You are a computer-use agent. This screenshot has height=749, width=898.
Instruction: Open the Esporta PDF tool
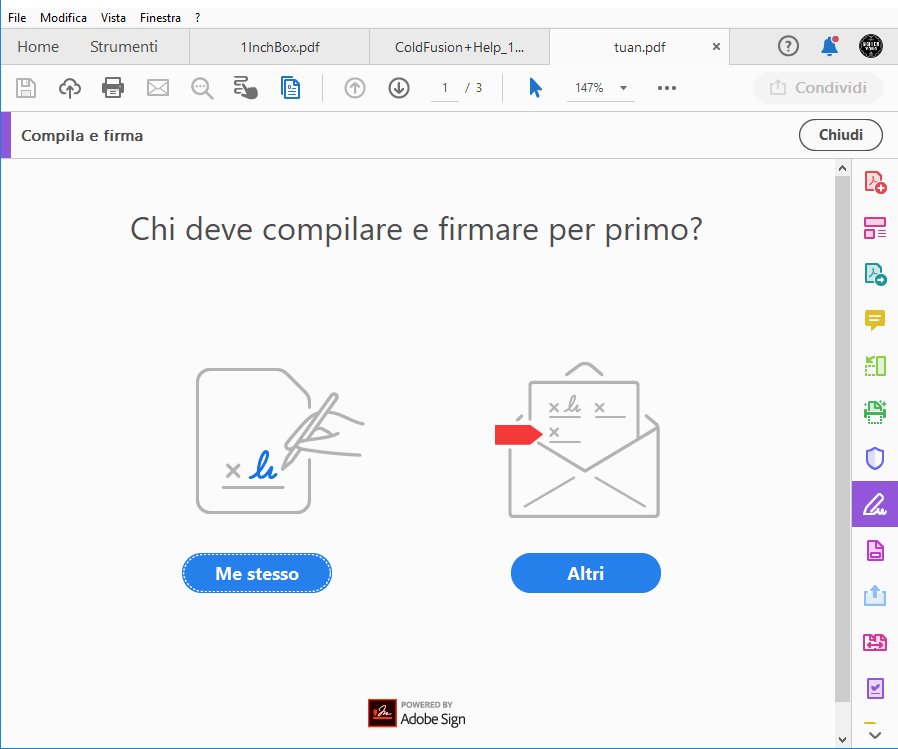pos(874,273)
